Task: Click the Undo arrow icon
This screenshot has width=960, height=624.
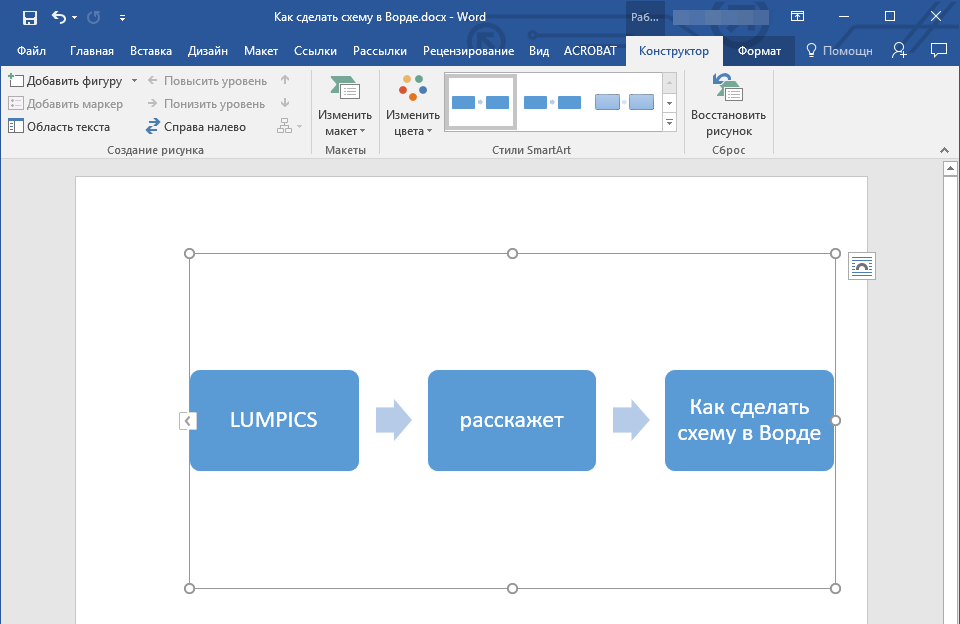Action: click(x=58, y=17)
